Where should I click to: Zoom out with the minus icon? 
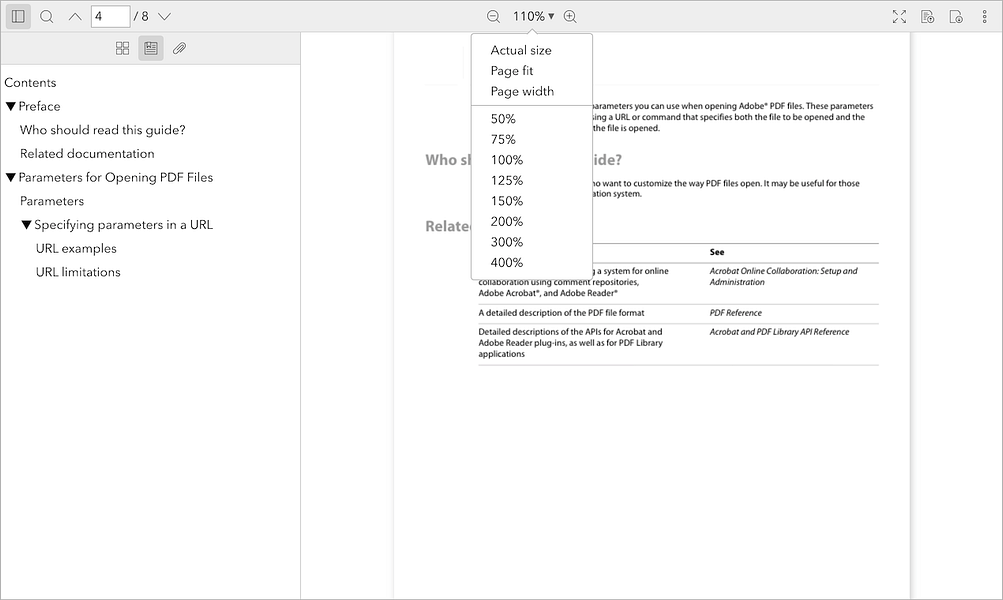(493, 17)
